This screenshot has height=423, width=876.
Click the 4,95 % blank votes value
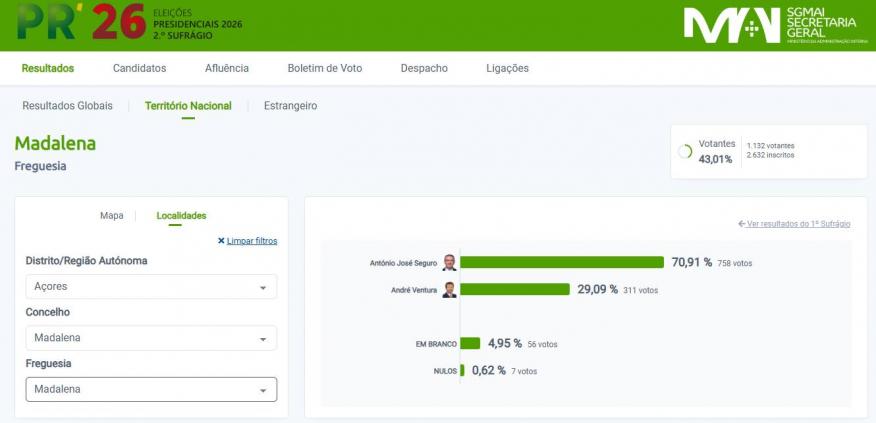pos(505,343)
